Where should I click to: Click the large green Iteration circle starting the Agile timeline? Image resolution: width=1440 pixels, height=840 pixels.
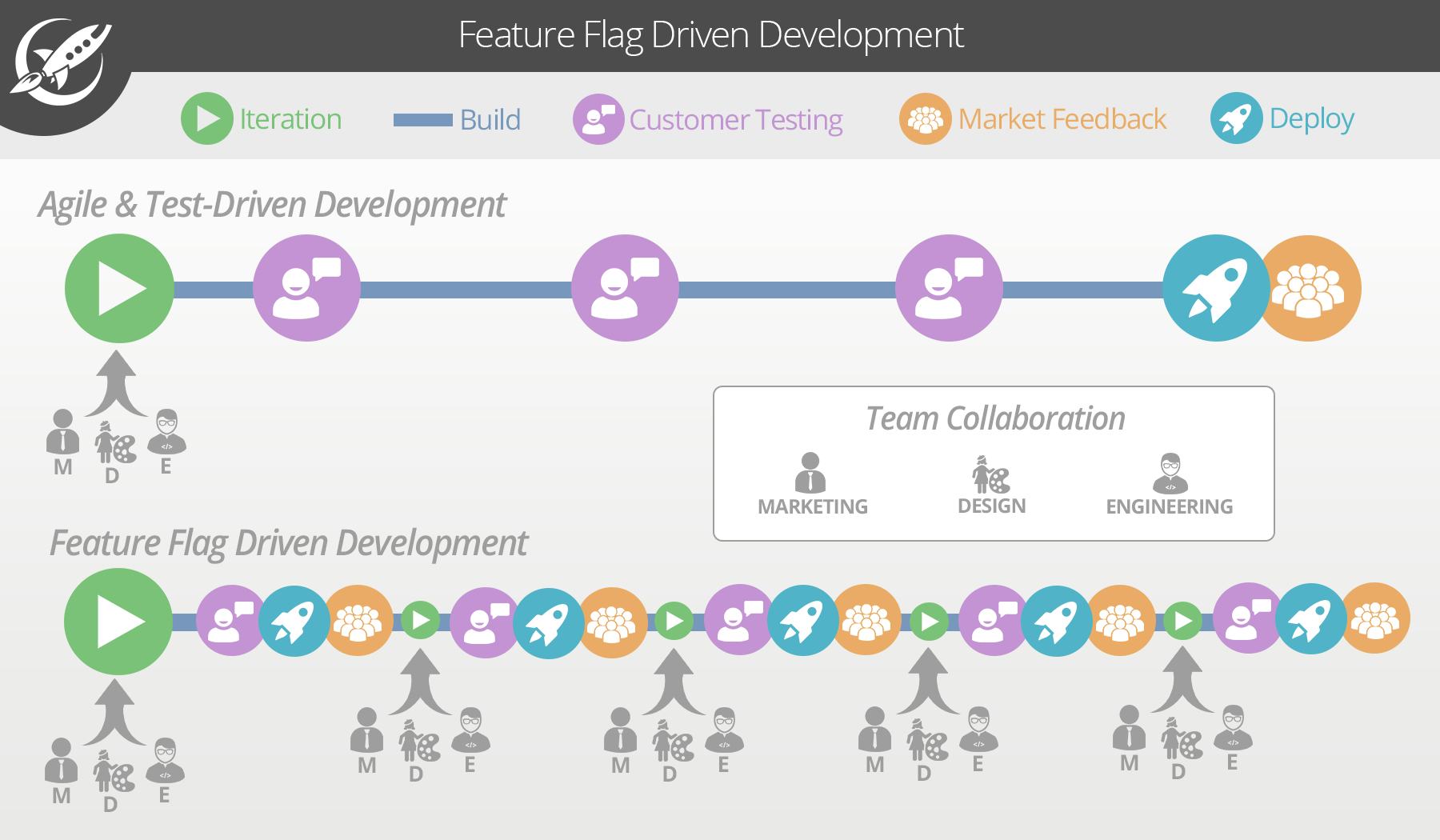118,288
